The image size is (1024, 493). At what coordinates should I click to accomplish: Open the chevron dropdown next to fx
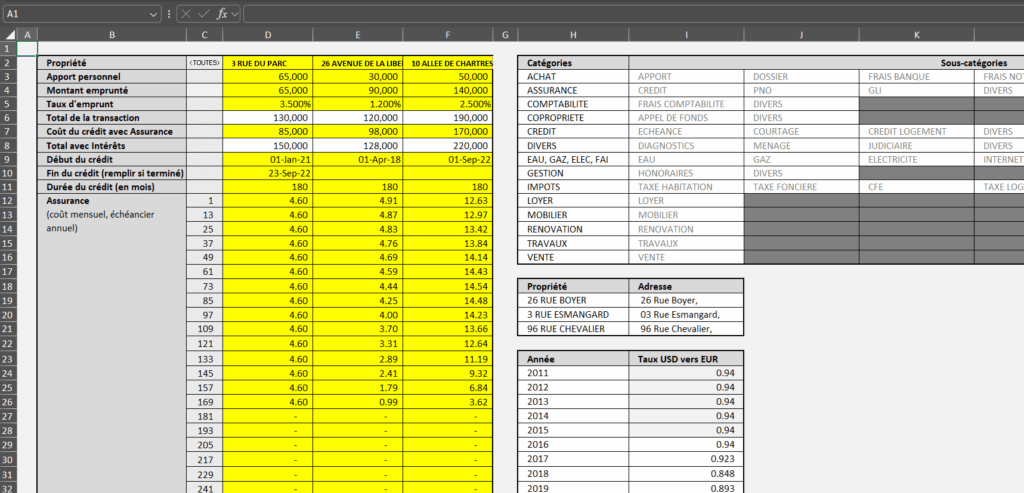(x=236, y=14)
